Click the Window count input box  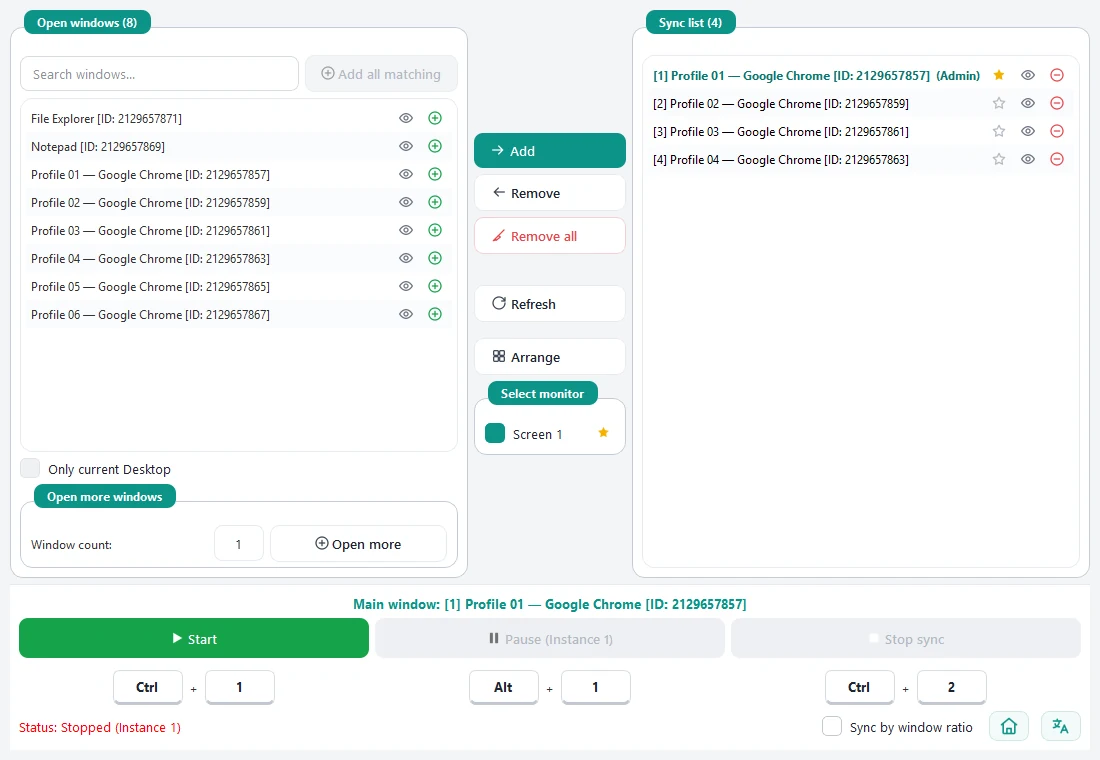coord(239,544)
